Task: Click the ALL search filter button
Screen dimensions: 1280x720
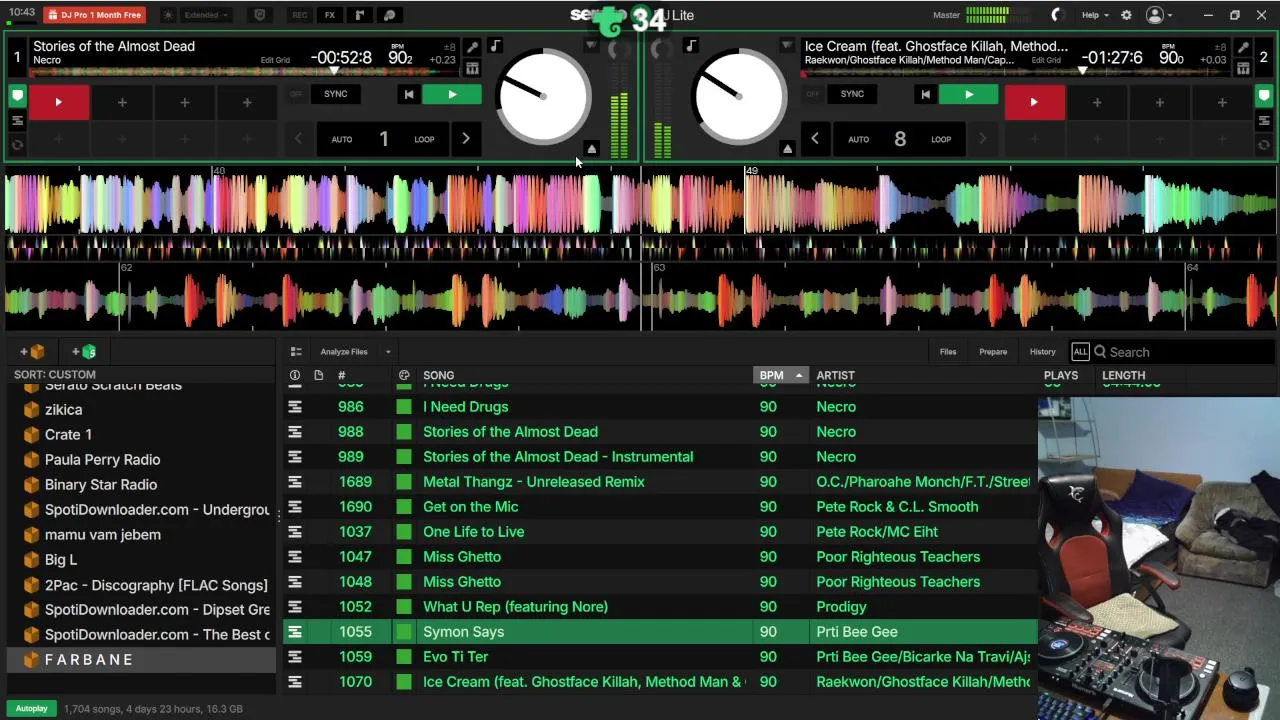Action: (x=1080, y=352)
